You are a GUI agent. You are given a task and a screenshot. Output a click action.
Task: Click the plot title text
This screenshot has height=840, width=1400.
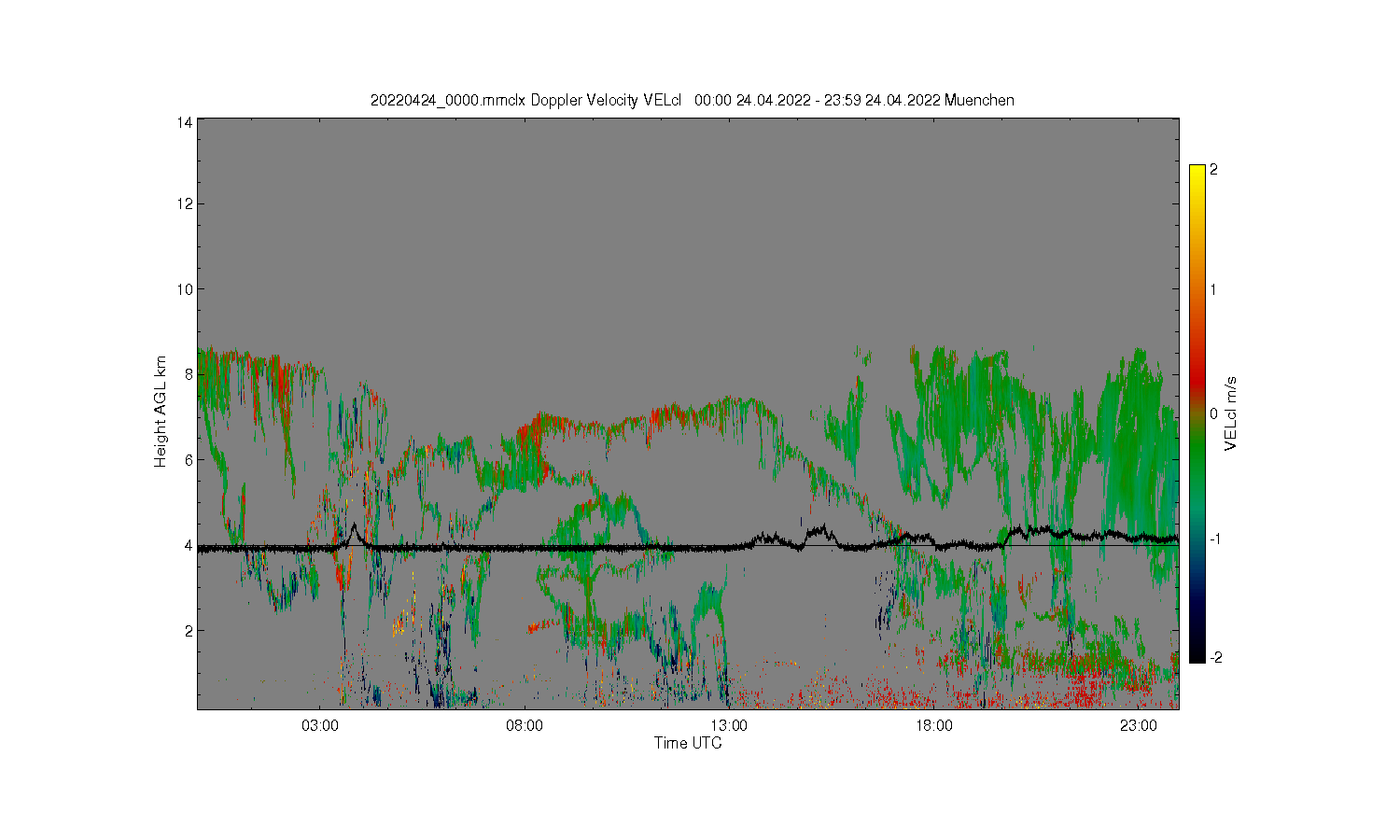692,100
